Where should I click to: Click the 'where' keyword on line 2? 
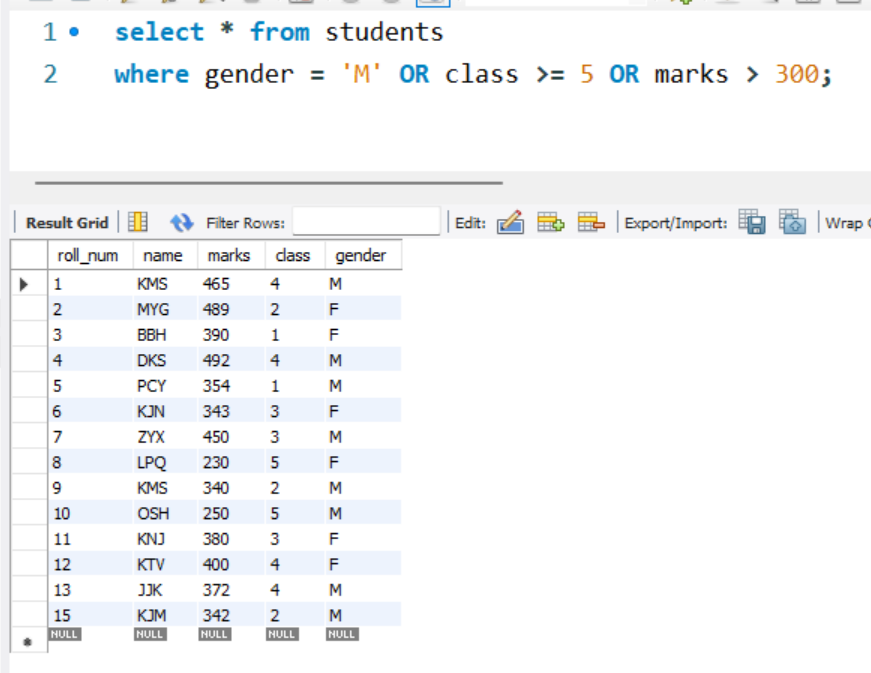pyautogui.click(x=152, y=74)
